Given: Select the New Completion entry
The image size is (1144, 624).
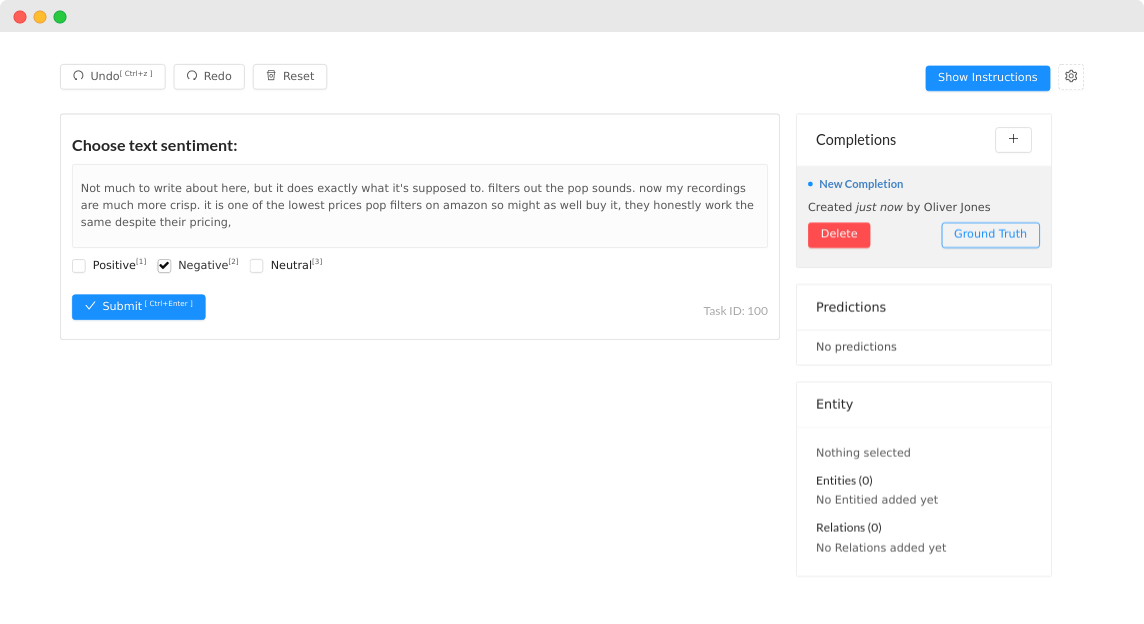Looking at the screenshot, I should (x=860, y=184).
